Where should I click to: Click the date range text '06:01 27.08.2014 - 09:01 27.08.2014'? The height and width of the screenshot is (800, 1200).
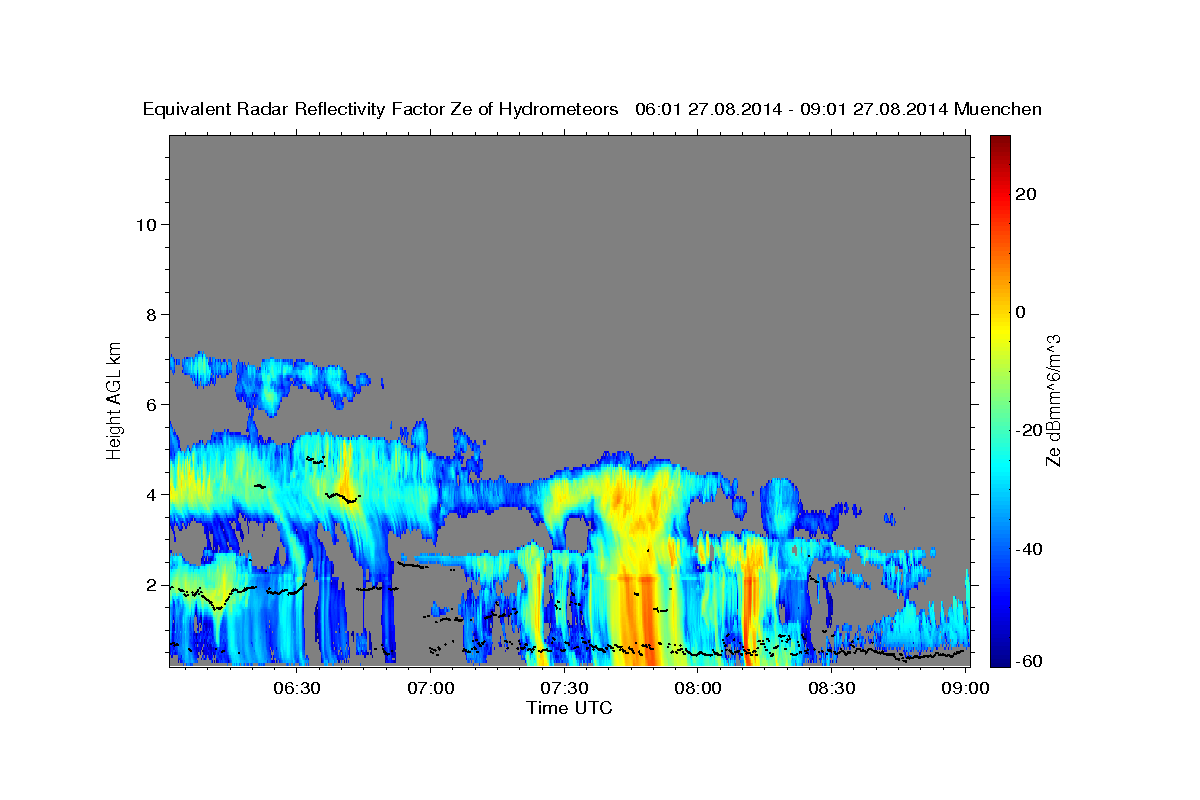pos(792,109)
